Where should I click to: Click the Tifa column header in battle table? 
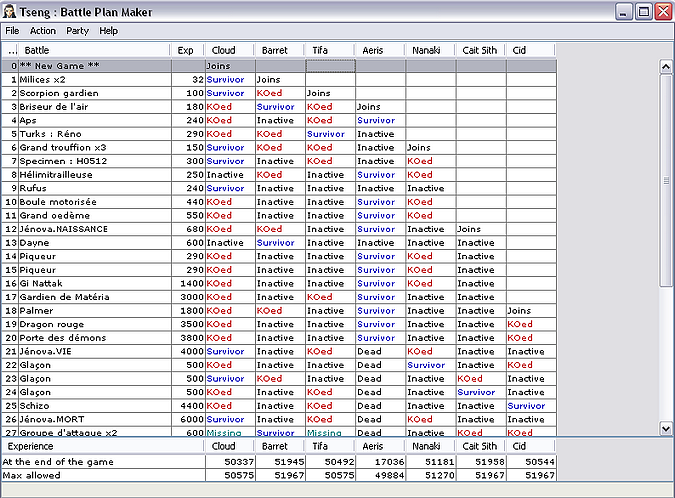tap(330, 50)
